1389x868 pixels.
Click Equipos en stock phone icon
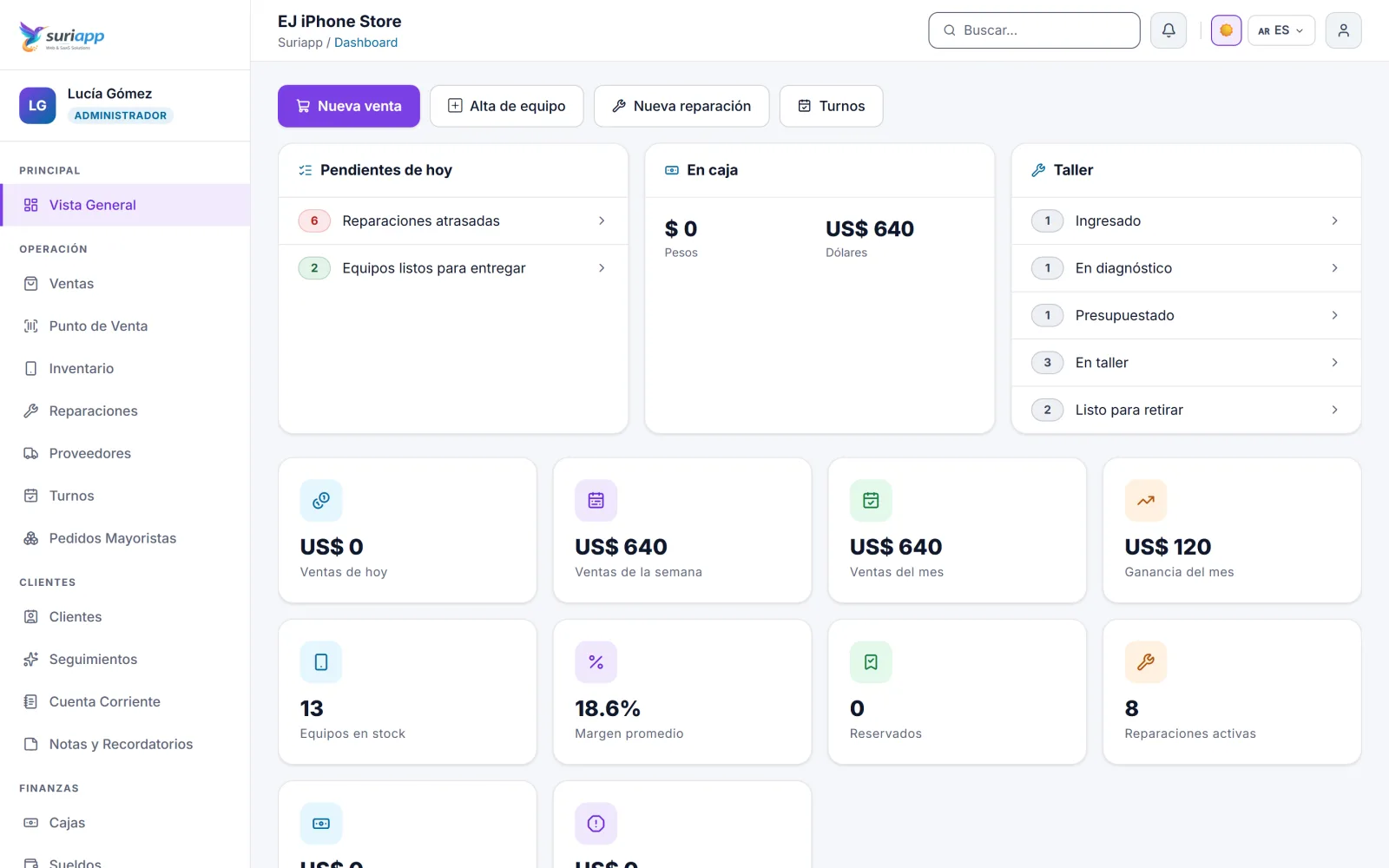[321, 662]
